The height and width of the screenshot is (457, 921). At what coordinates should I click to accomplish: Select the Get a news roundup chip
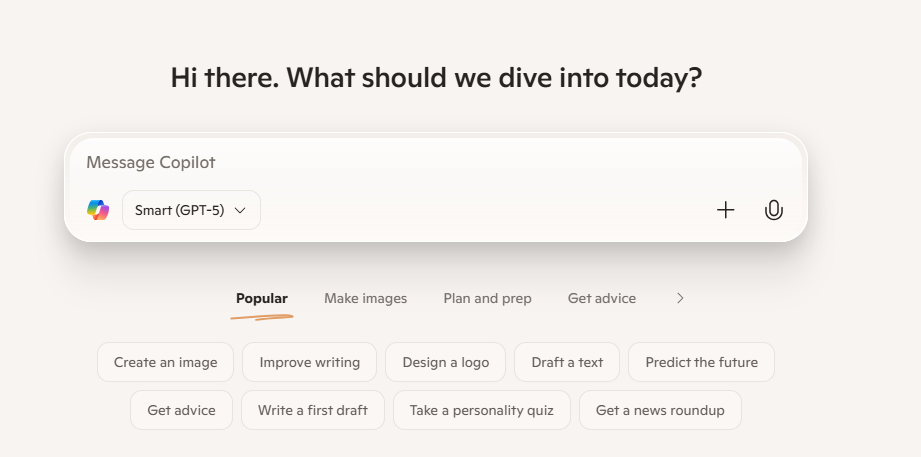[660, 410]
